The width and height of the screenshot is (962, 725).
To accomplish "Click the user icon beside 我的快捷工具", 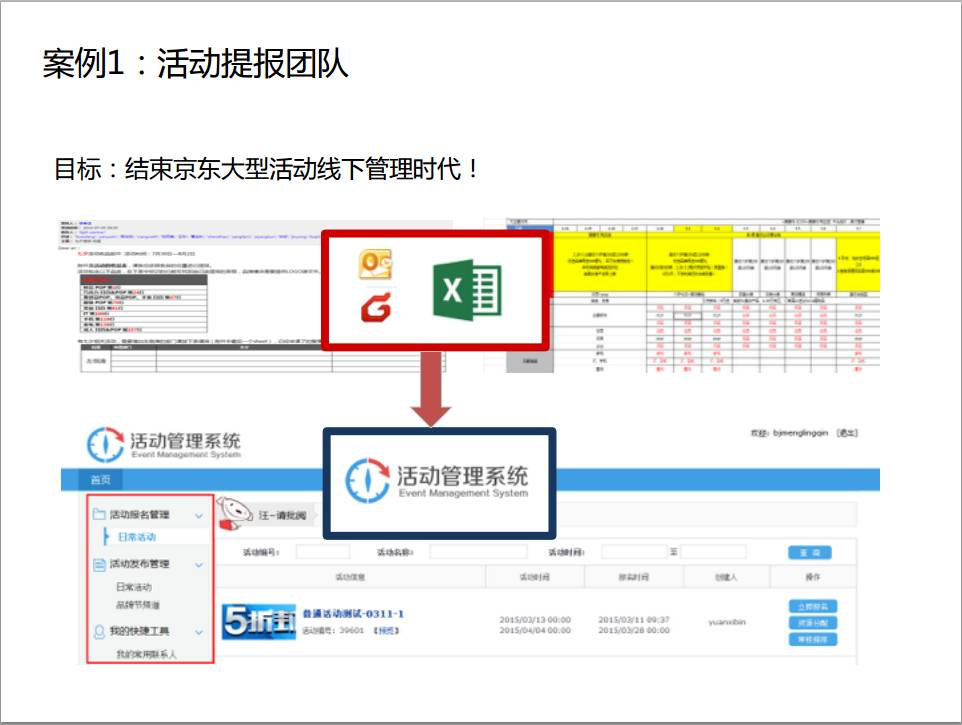I will [99, 631].
